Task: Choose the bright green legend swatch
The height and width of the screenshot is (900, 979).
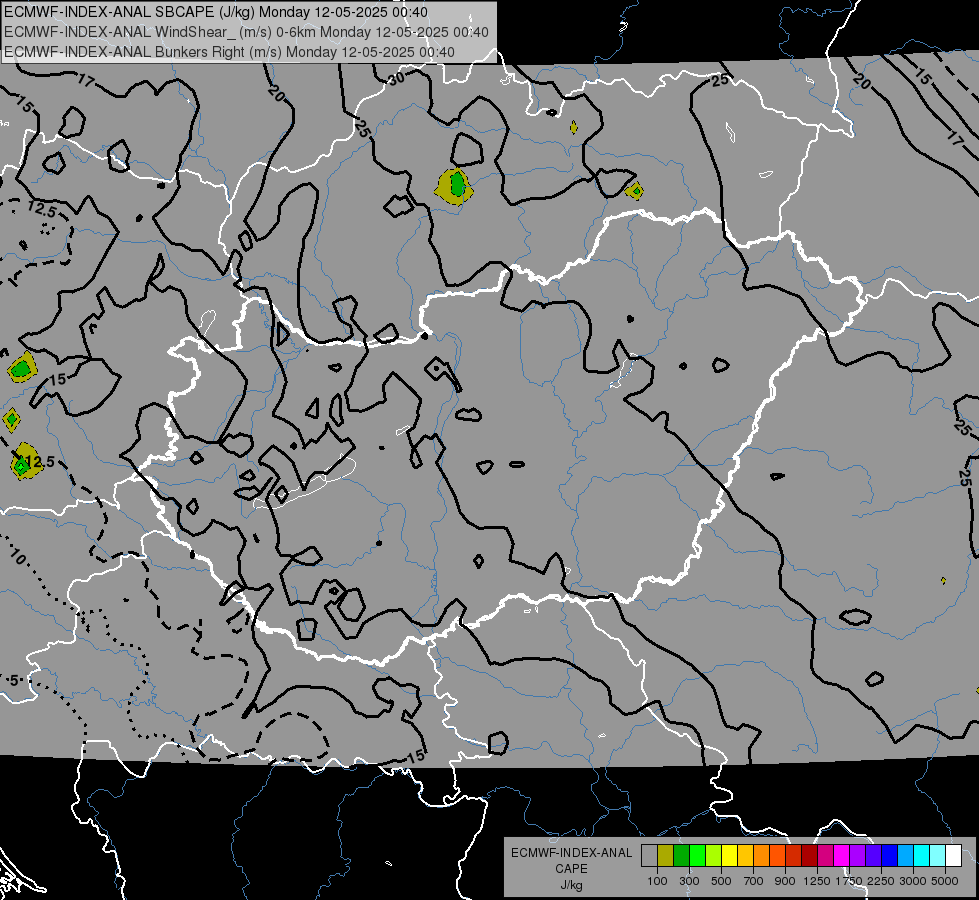Action: pyautogui.click(x=697, y=855)
